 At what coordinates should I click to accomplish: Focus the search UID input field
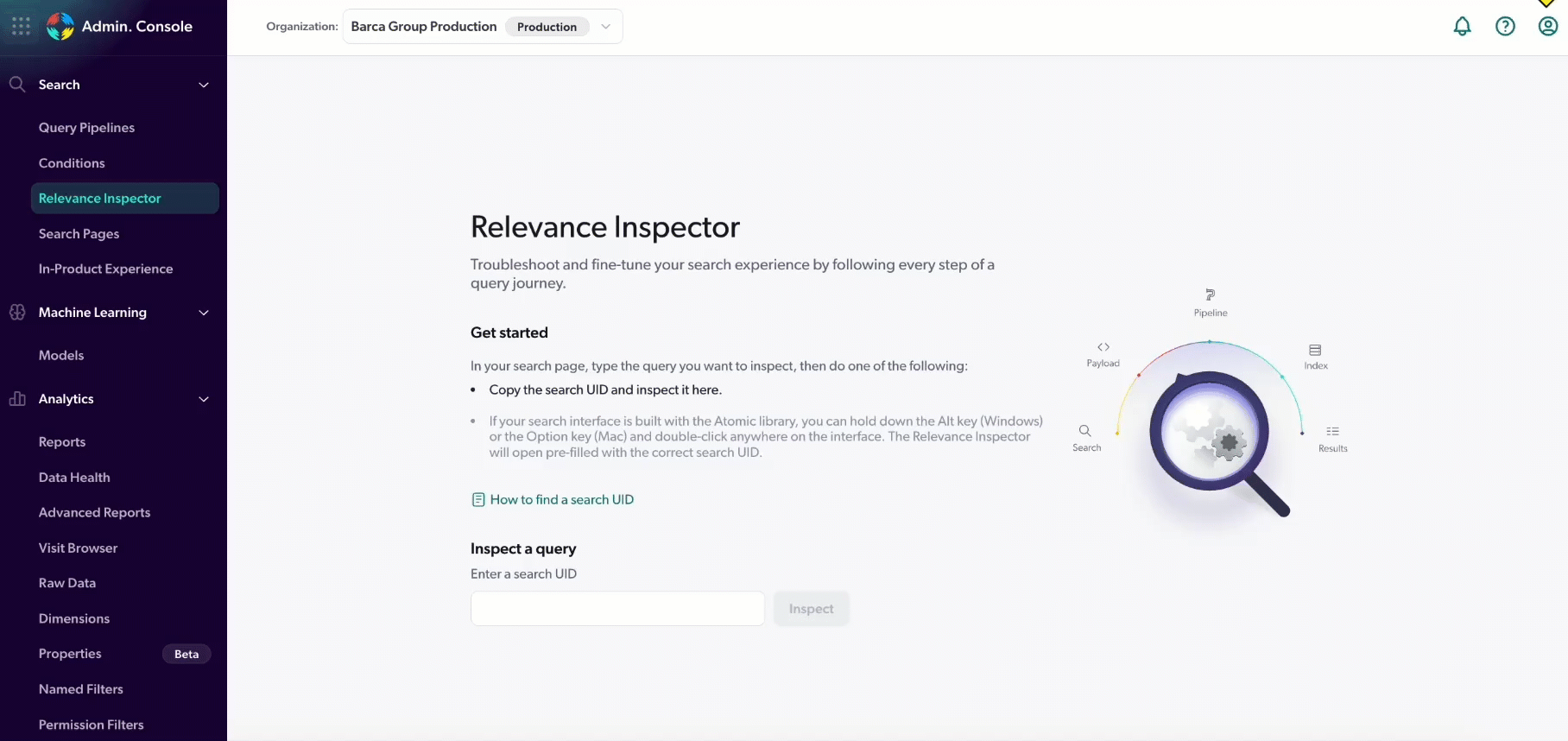pyautogui.click(x=617, y=609)
